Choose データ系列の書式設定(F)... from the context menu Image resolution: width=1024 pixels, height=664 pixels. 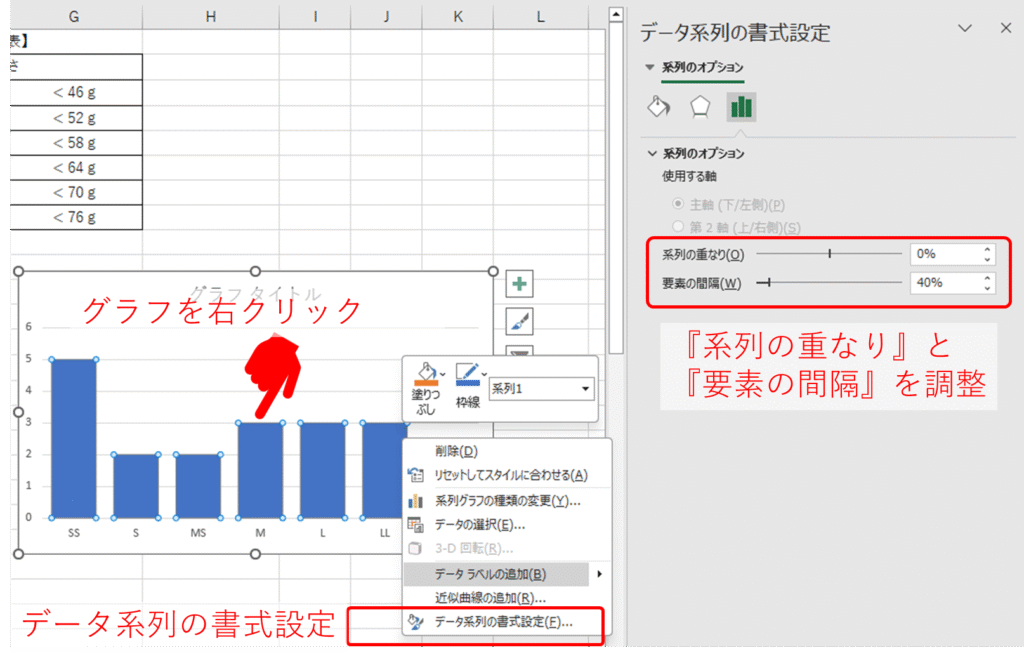click(503, 622)
